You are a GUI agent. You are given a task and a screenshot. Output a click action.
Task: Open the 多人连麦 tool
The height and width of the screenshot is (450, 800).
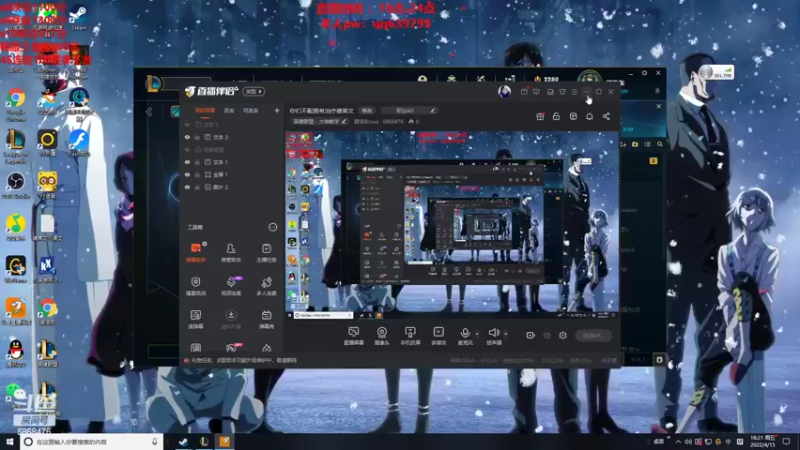pos(266,286)
